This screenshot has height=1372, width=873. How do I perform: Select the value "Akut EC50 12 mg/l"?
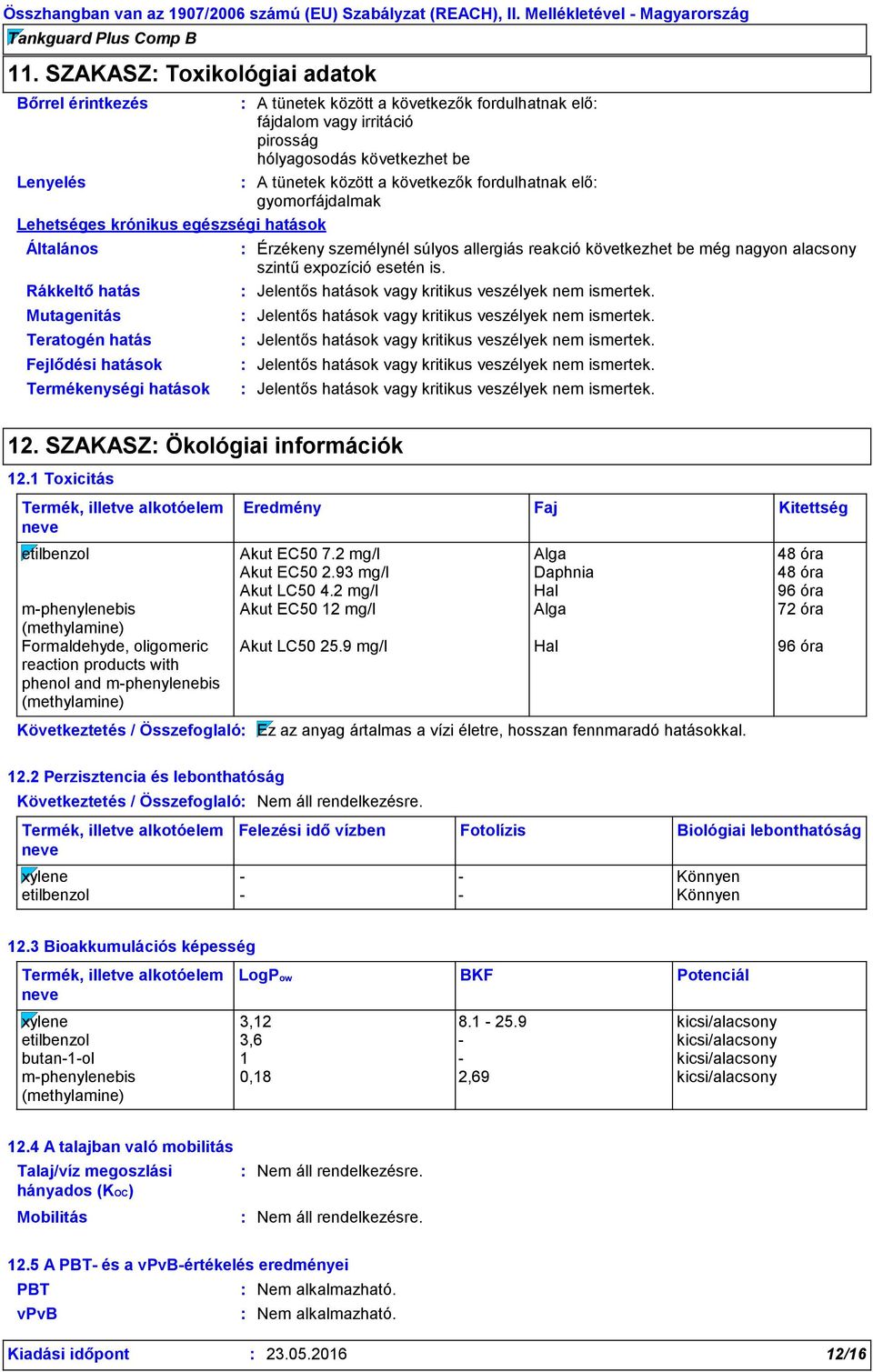(x=307, y=609)
